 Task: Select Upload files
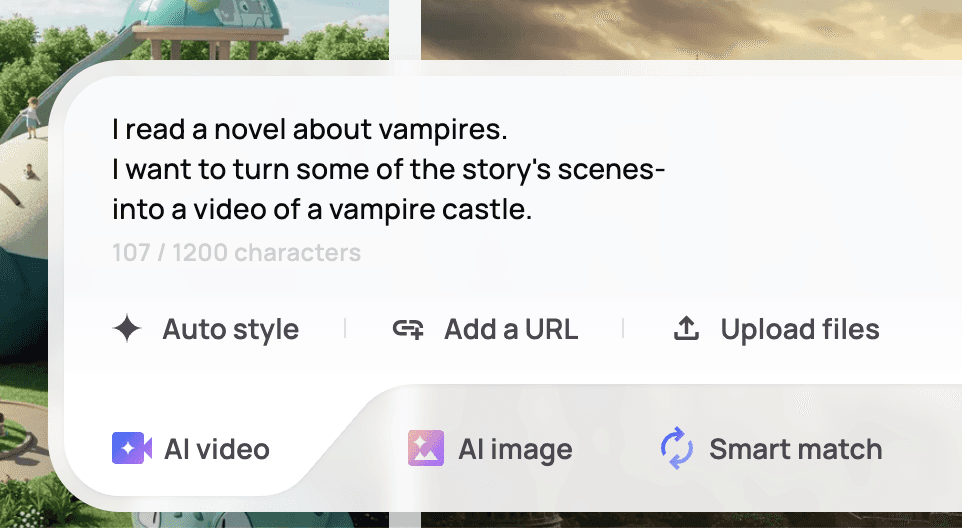[x=777, y=329]
